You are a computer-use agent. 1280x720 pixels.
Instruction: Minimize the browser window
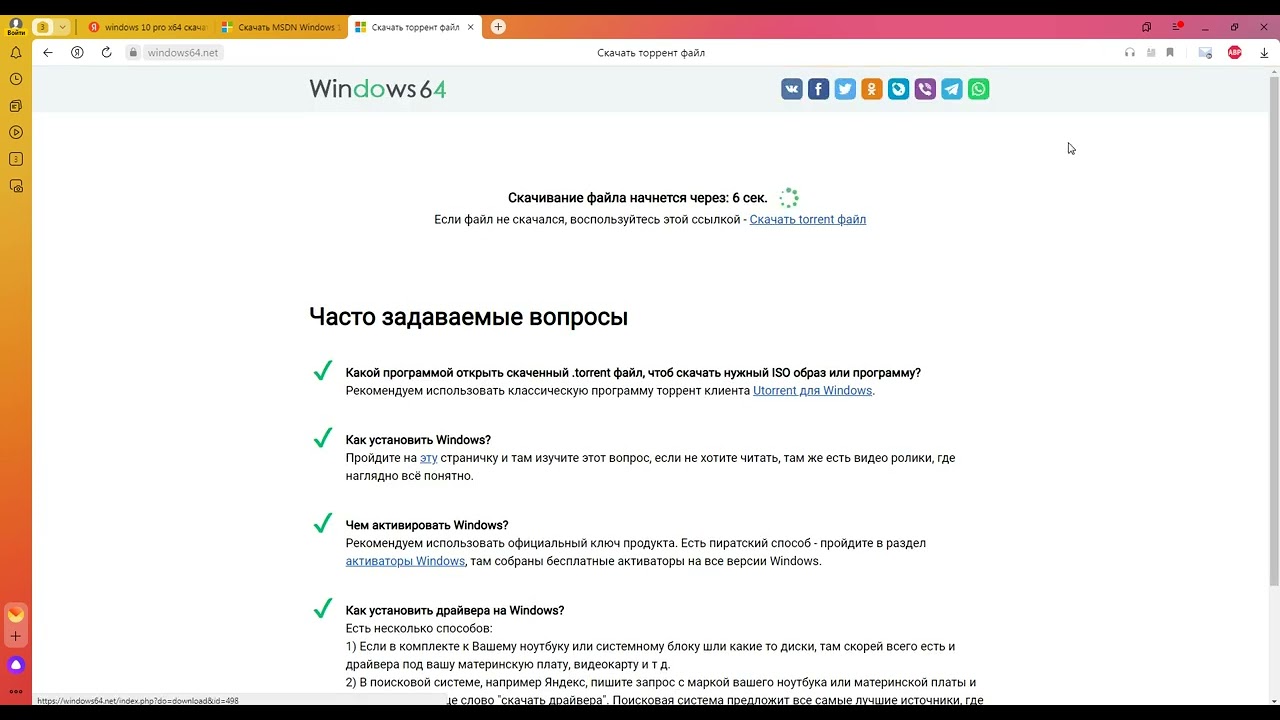1205,27
